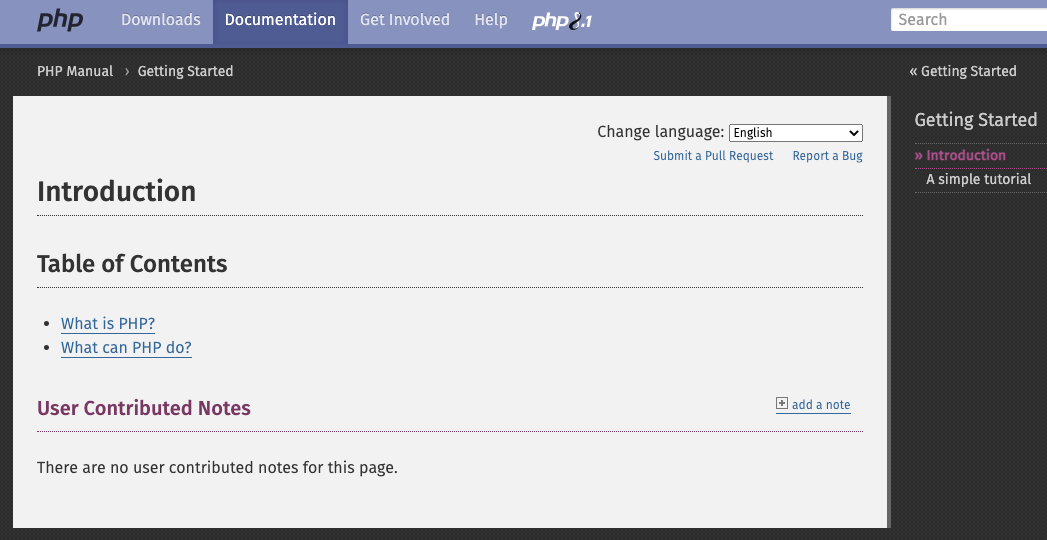
Task: Select the Documentation tab
Action: 280,20
